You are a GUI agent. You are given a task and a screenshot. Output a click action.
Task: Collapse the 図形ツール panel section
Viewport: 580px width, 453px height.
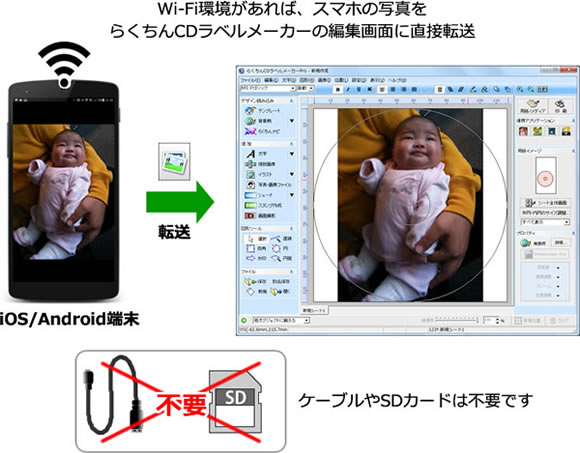291,229
